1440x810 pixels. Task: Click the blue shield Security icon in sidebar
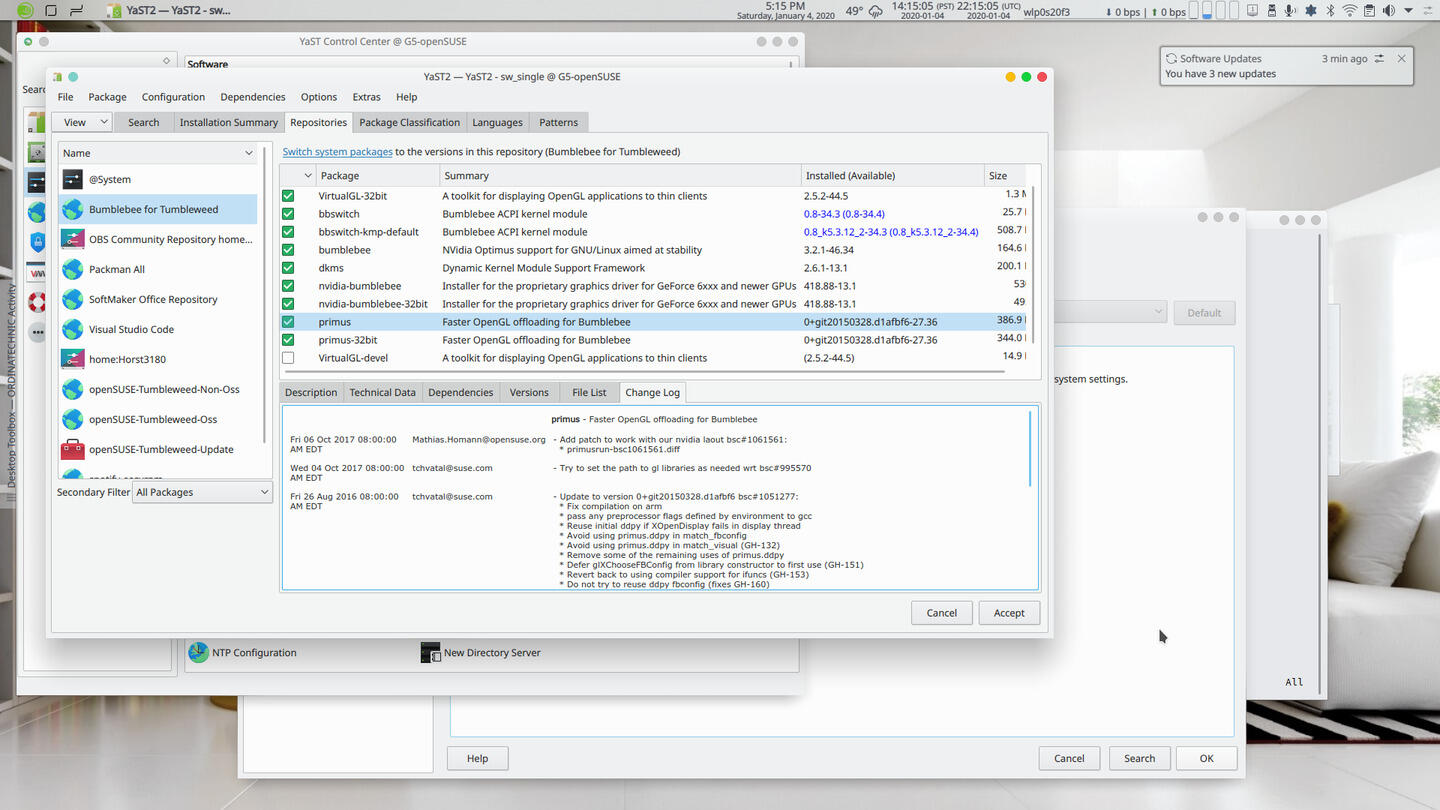[x=36, y=241]
